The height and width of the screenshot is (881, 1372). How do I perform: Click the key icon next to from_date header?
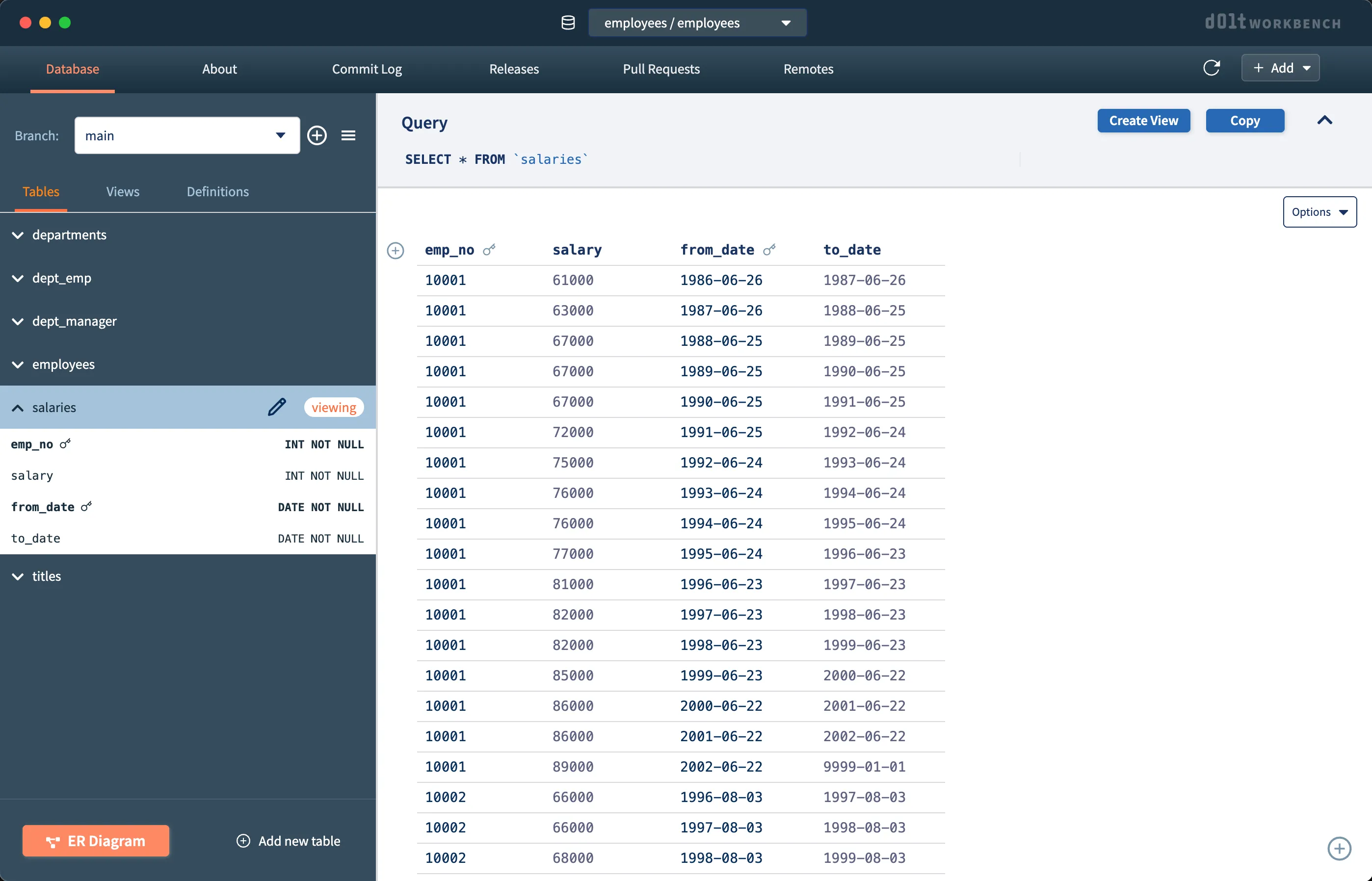point(769,249)
